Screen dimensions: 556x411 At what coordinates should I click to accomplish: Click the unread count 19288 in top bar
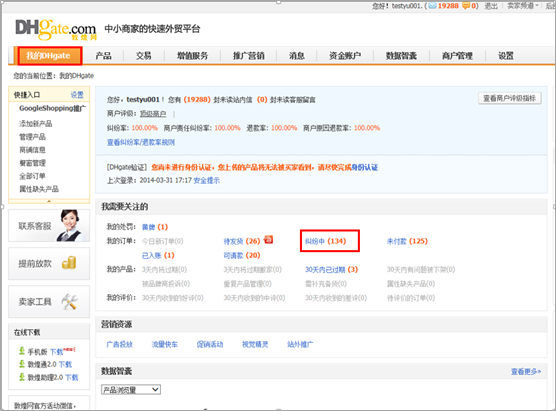(x=448, y=6)
